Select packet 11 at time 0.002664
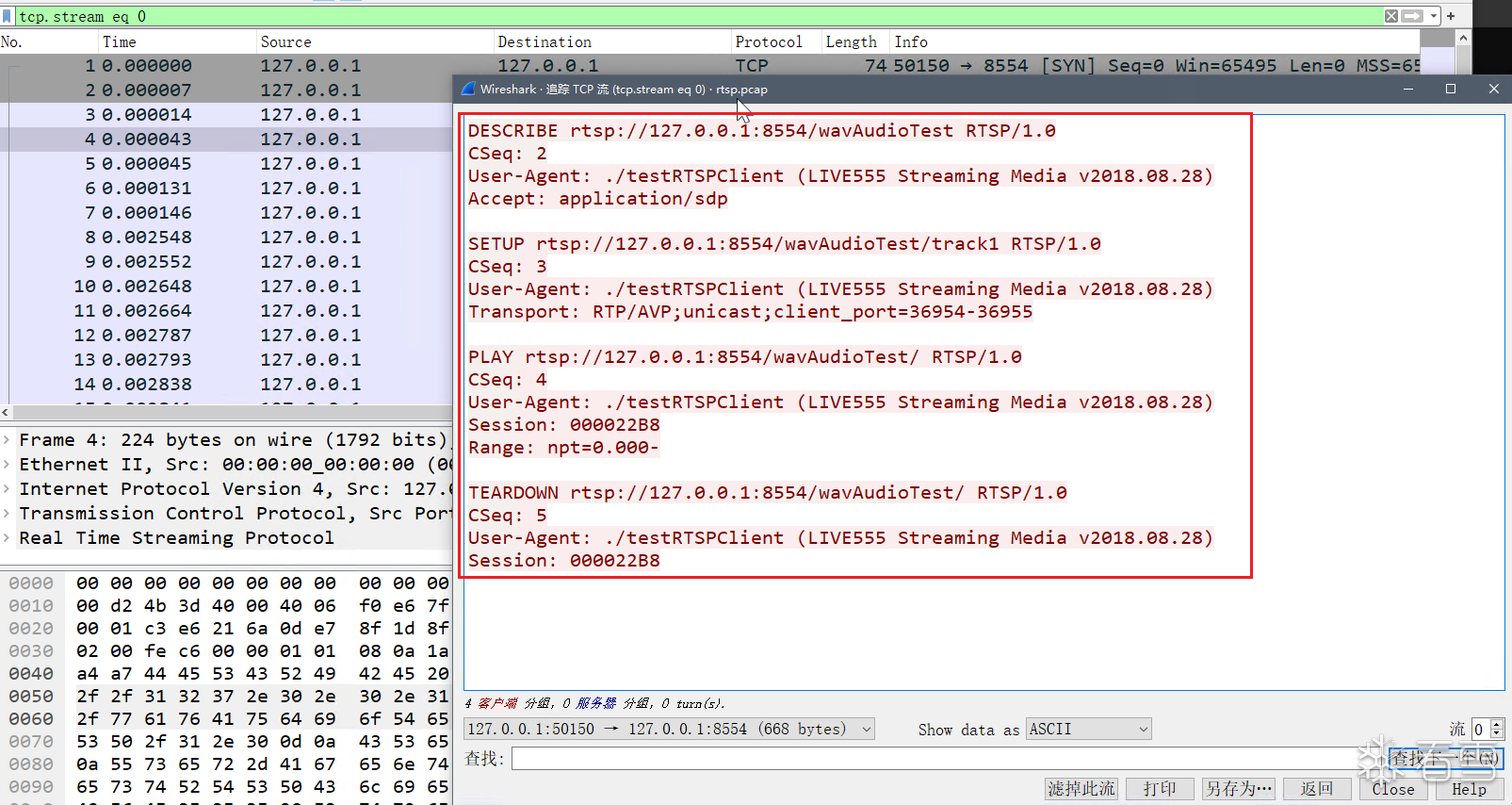This screenshot has width=1512, height=805. point(226,310)
